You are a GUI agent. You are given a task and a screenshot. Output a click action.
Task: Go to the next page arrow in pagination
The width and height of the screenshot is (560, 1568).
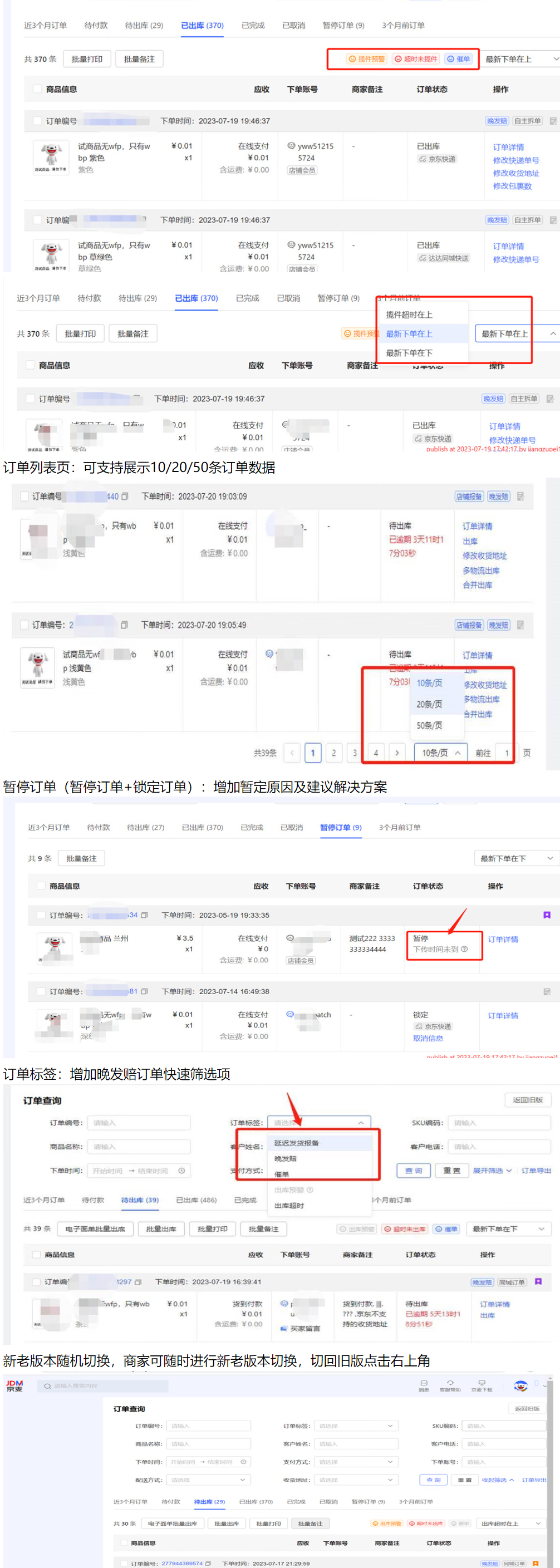pyautogui.click(x=397, y=753)
